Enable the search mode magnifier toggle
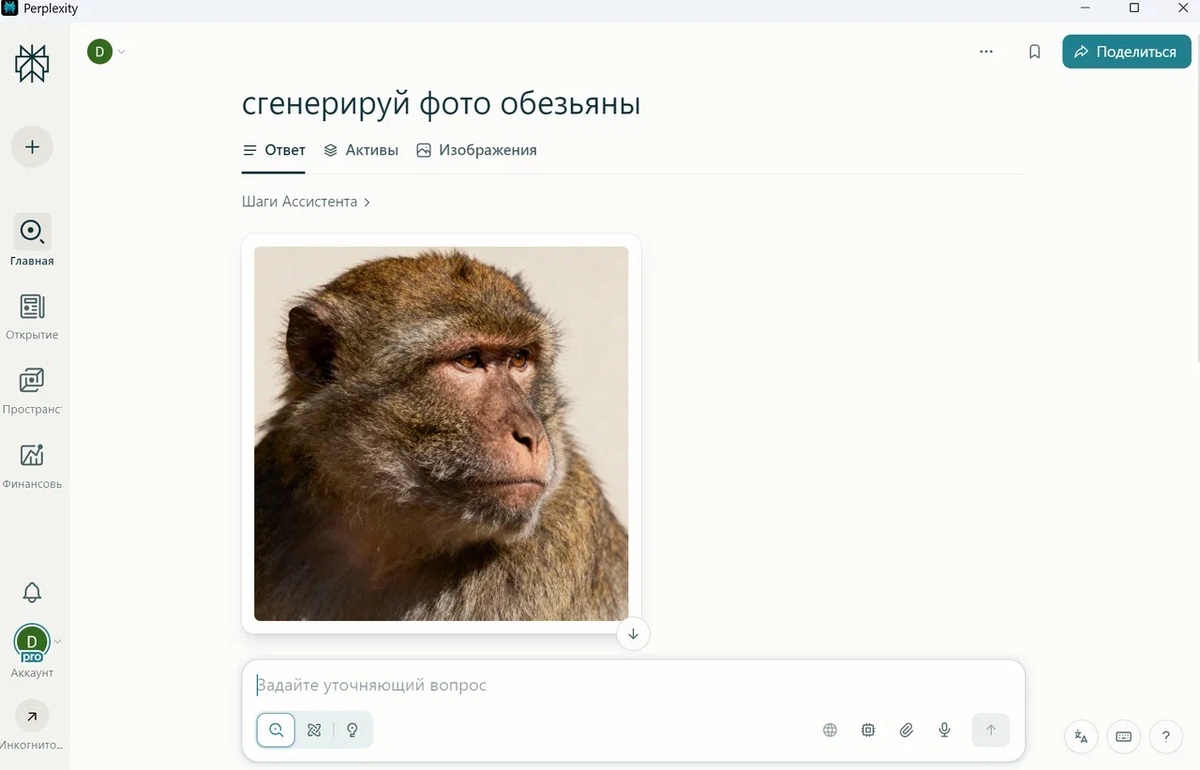Screen dimensions: 1200x770 point(276,730)
